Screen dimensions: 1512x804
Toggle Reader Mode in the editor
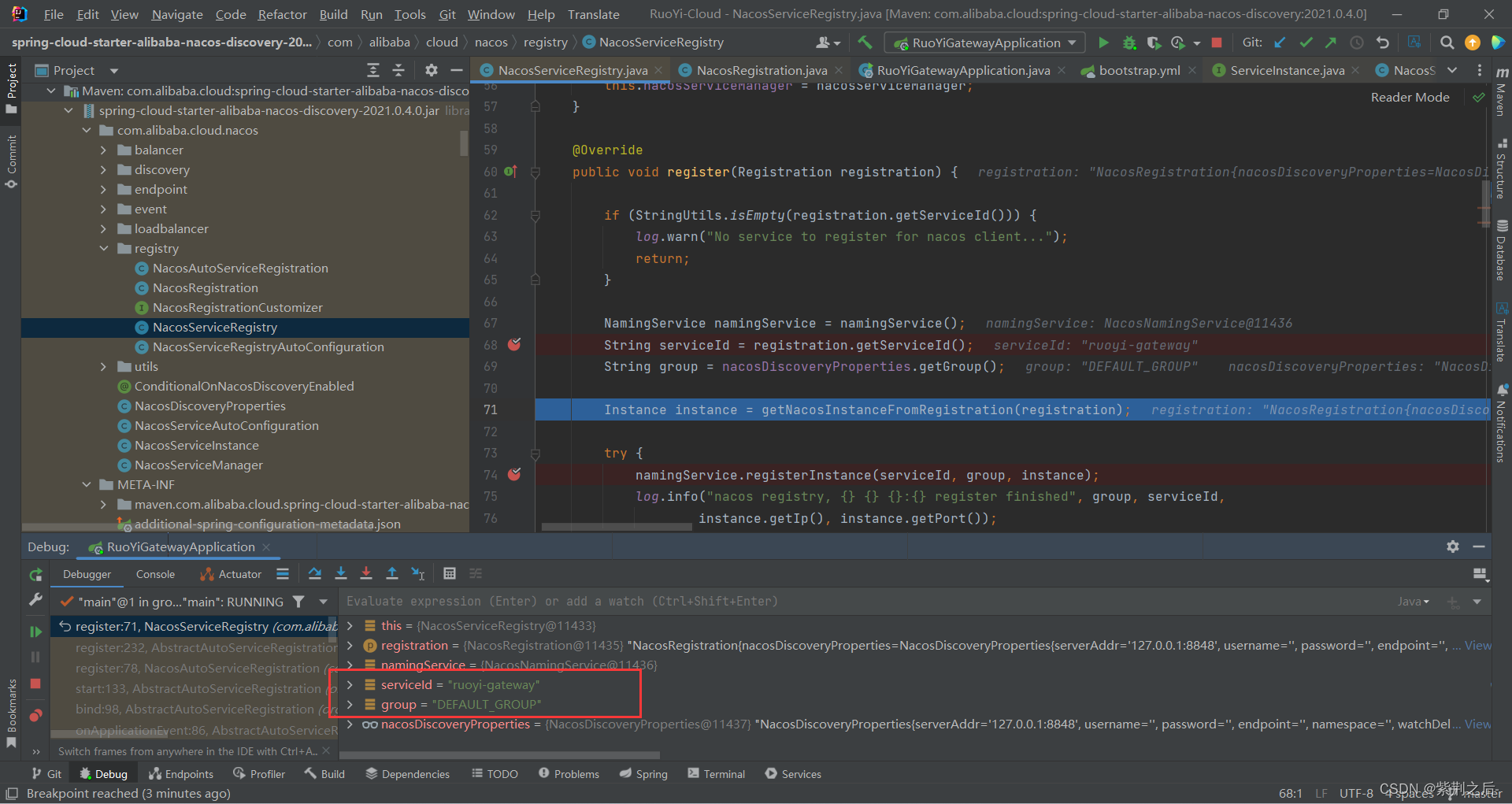pos(1410,97)
